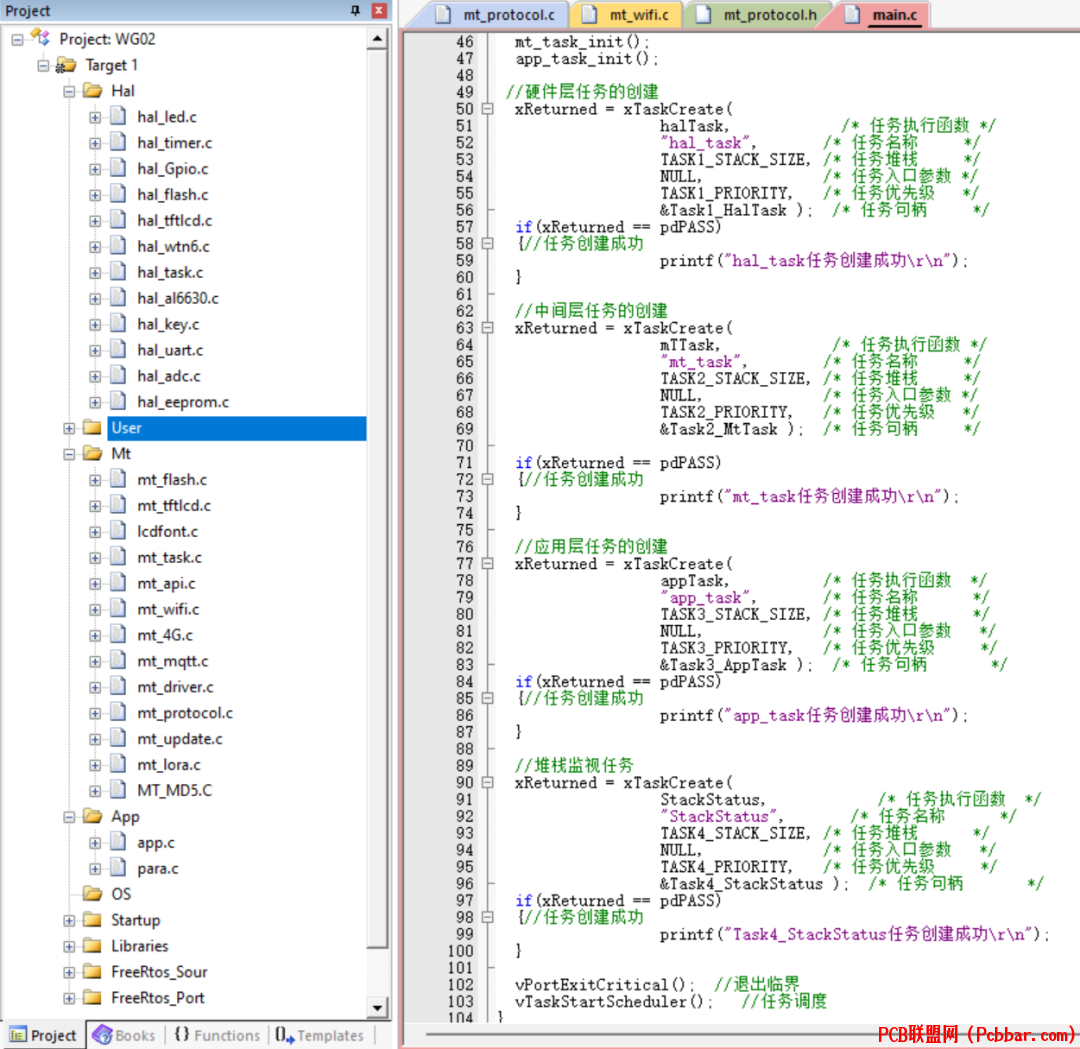The width and height of the screenshot is (1080, 1049).
Task: Collapse the Target 1 node
Action: 43,65
